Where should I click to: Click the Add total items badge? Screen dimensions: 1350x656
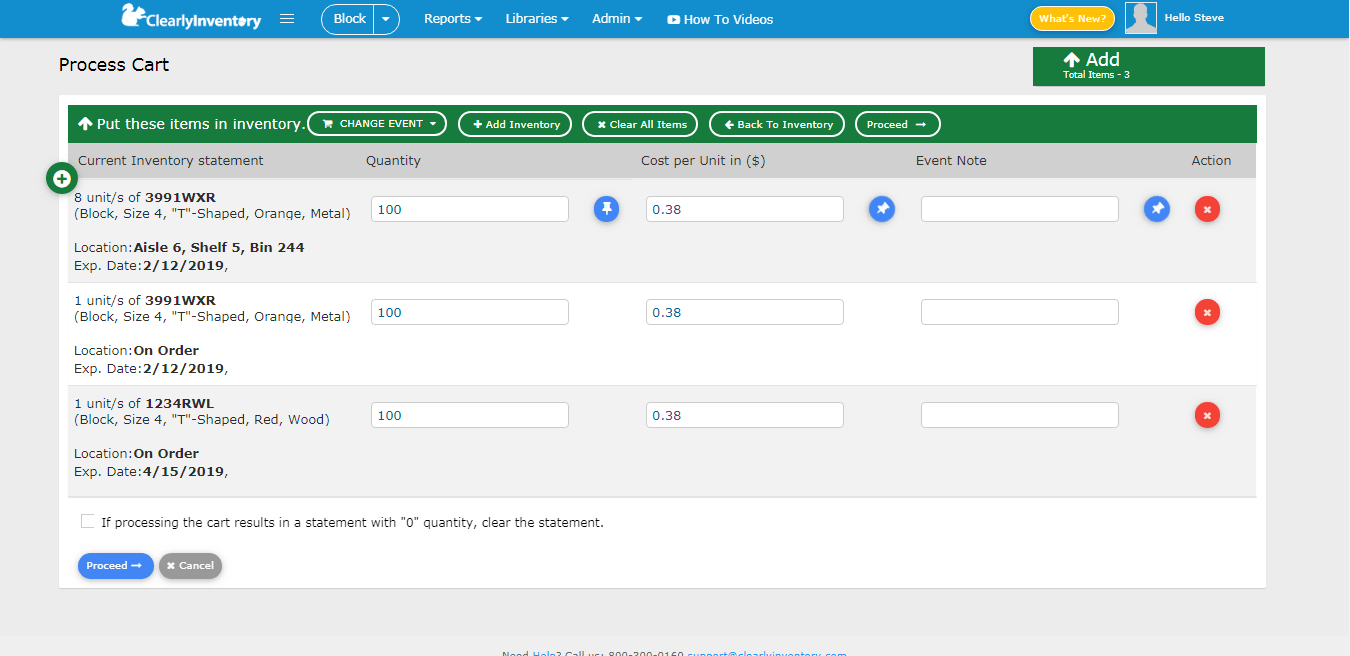click(x=1148, y=65)
